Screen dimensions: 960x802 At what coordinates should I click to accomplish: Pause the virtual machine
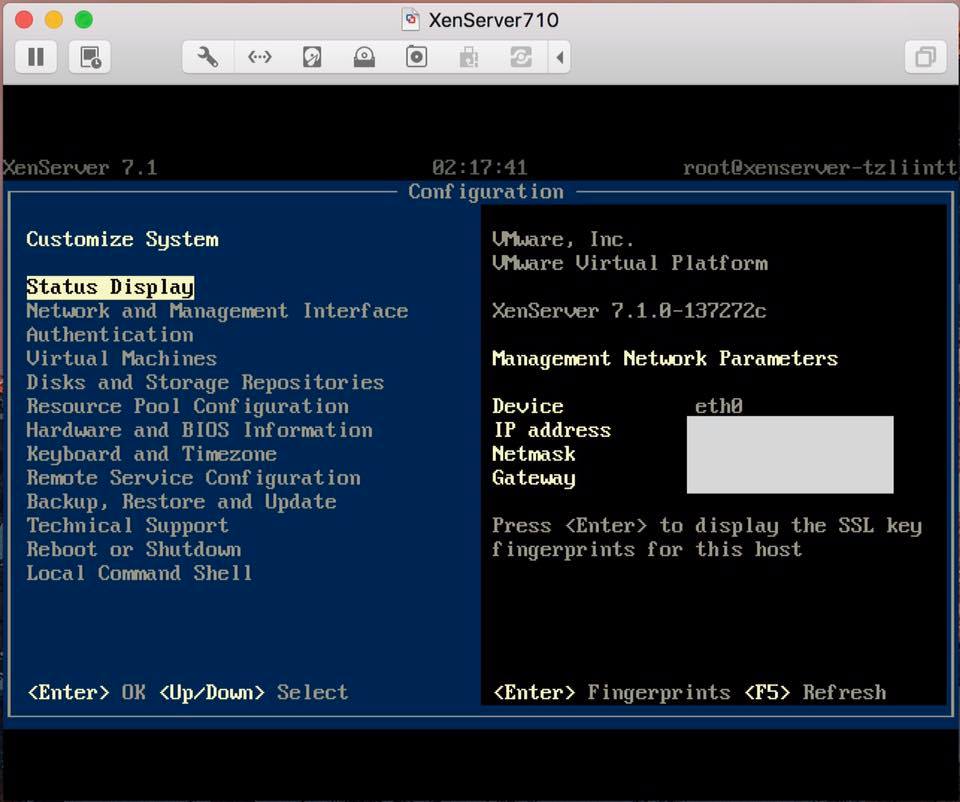pos(36,58)
